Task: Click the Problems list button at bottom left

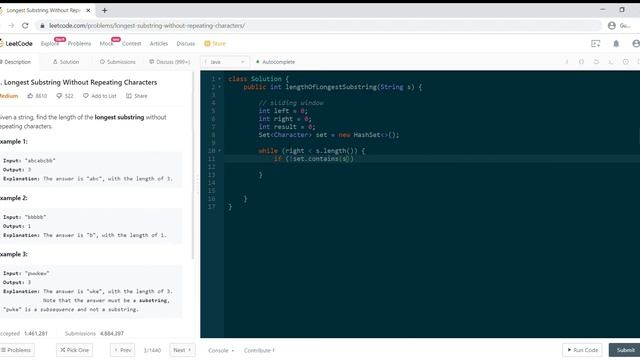Action: pos(16,350)
